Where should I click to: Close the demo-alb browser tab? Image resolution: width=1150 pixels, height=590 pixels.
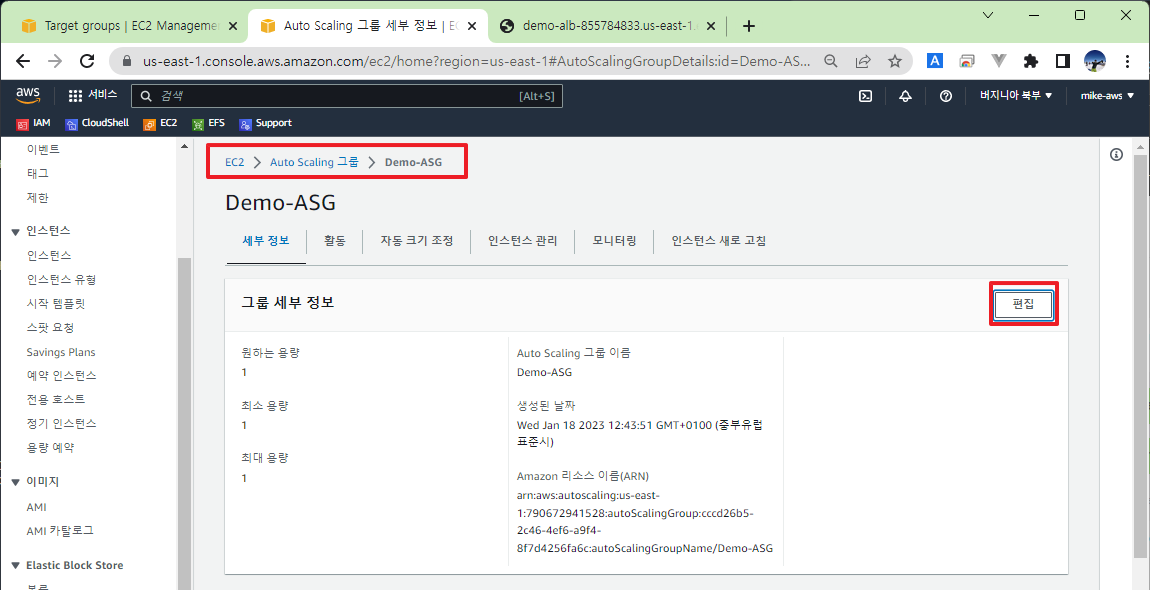713,26
